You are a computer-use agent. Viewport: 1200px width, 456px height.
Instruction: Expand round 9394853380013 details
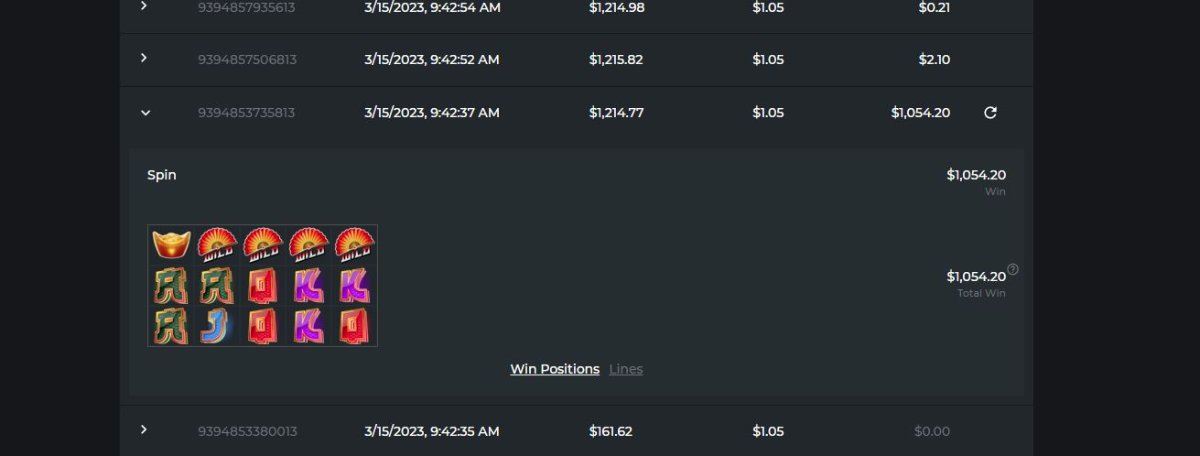144,430
